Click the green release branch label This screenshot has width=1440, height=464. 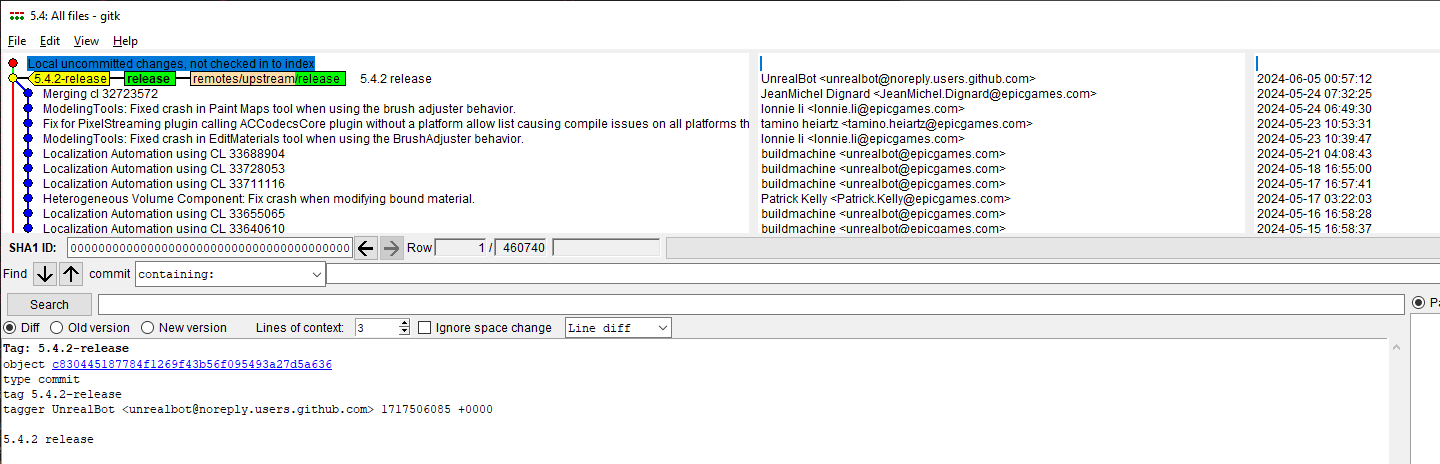pos(148,79)
